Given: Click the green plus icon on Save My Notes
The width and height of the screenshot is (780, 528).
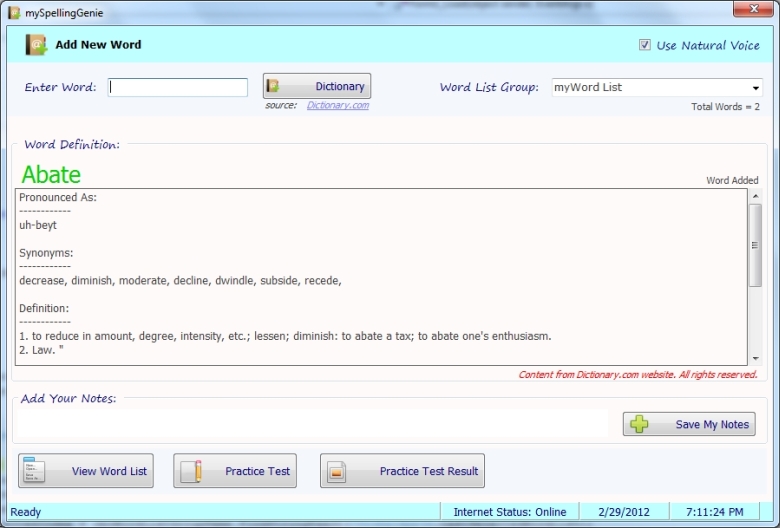Looking at the screenshot, I should (x=639, y=424).
